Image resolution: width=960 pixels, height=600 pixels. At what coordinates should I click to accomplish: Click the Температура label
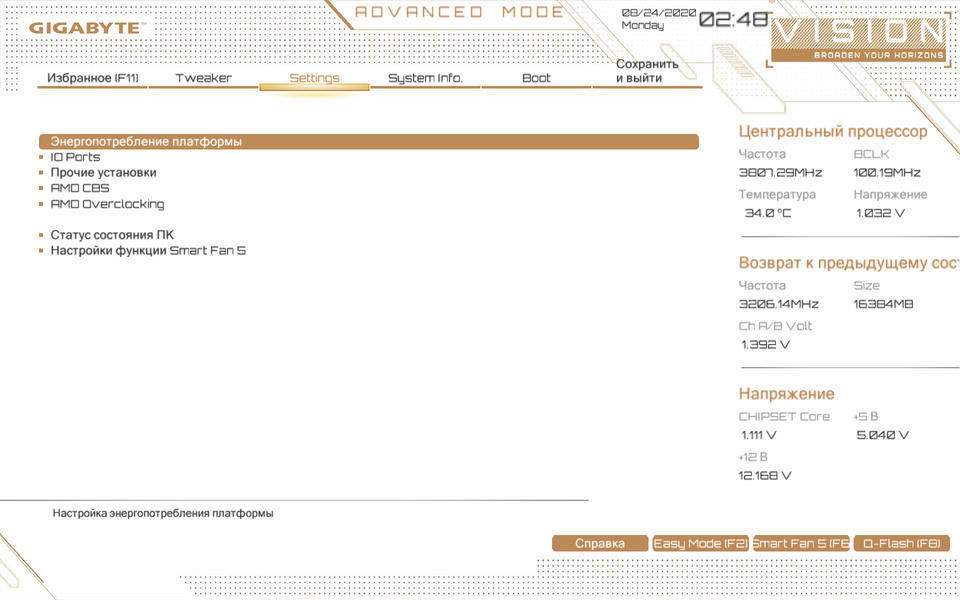[778, 195]
